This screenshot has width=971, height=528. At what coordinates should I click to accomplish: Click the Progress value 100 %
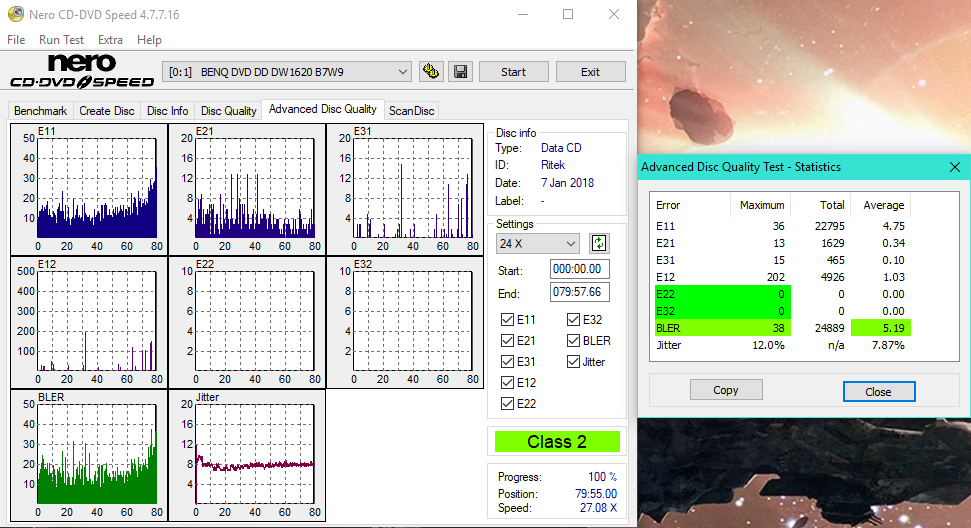(x=603, y=477)
